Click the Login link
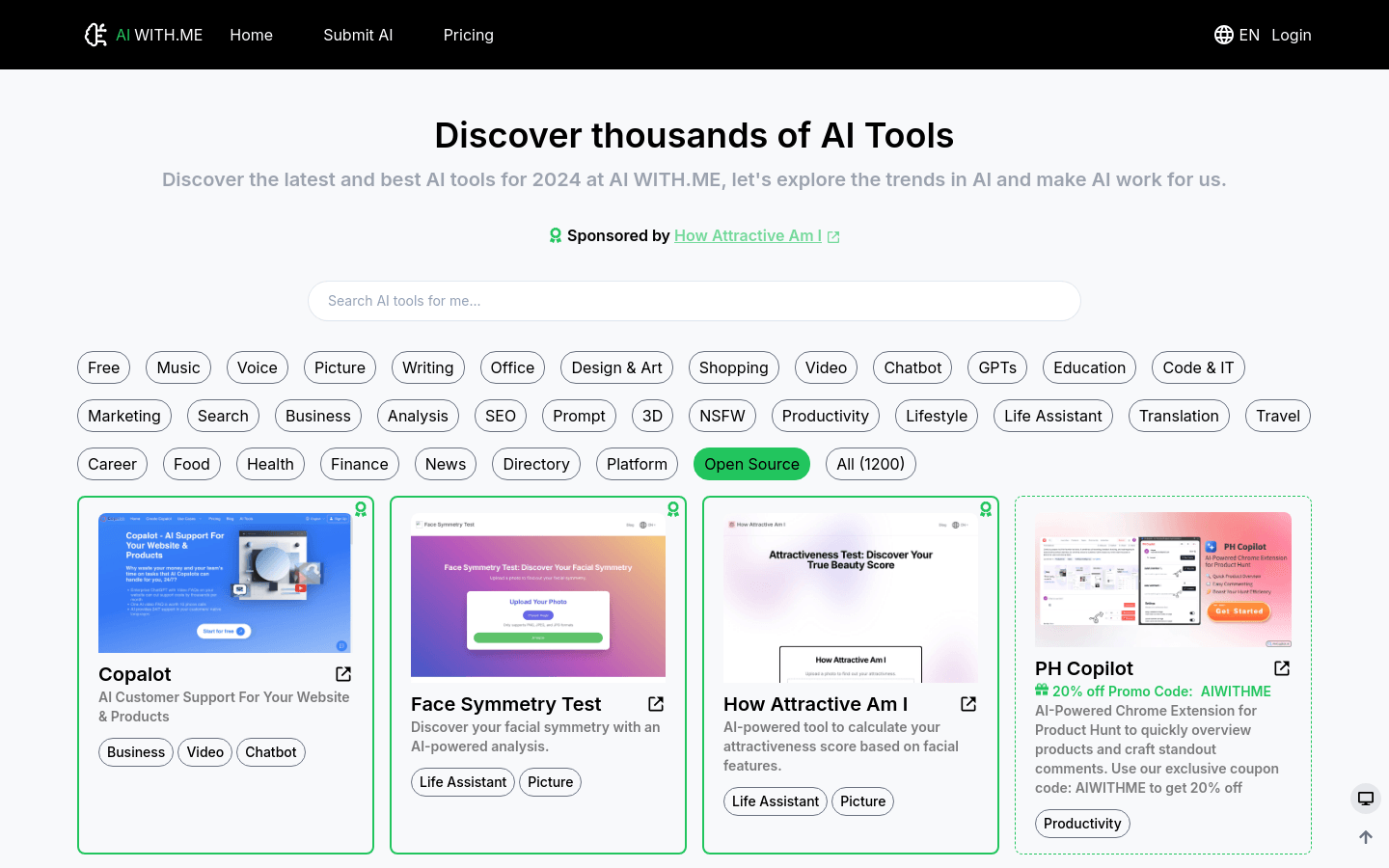This screenshot has height=868, width=1389. pyautogui.click(x=1292, y=35)
